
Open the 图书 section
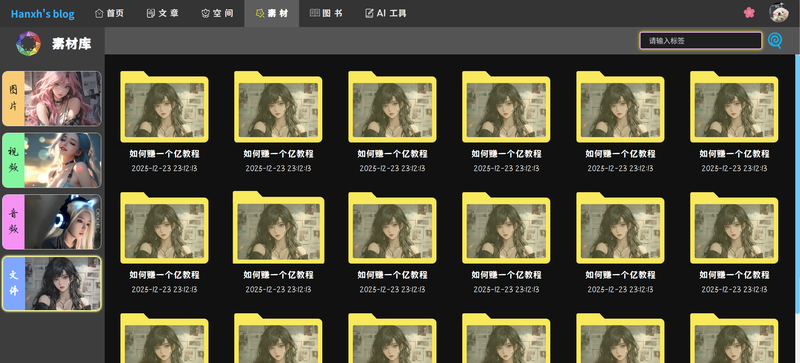[x=326, y=13]
